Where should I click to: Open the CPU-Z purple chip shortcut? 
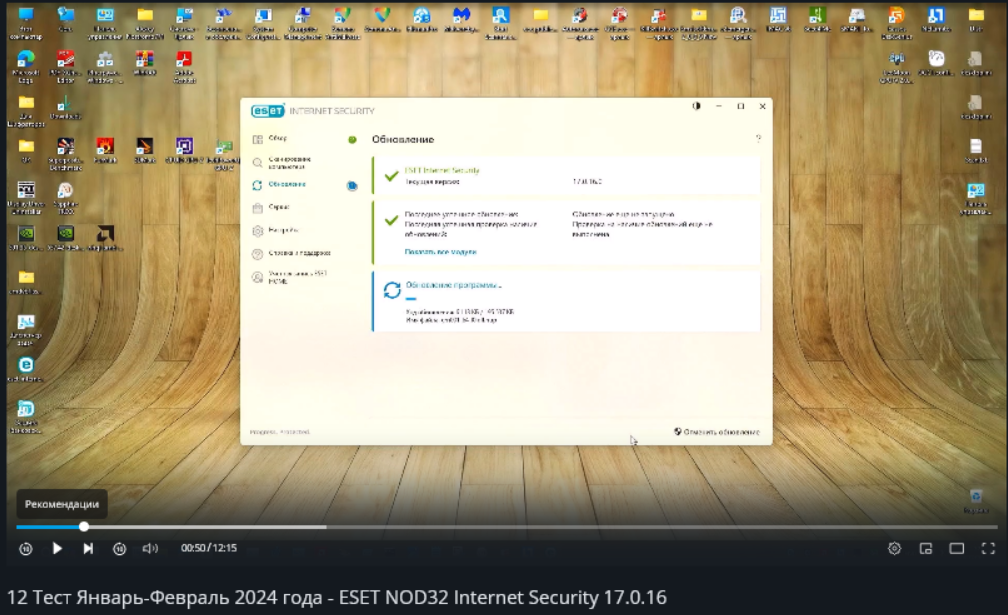tap(184, 151)
